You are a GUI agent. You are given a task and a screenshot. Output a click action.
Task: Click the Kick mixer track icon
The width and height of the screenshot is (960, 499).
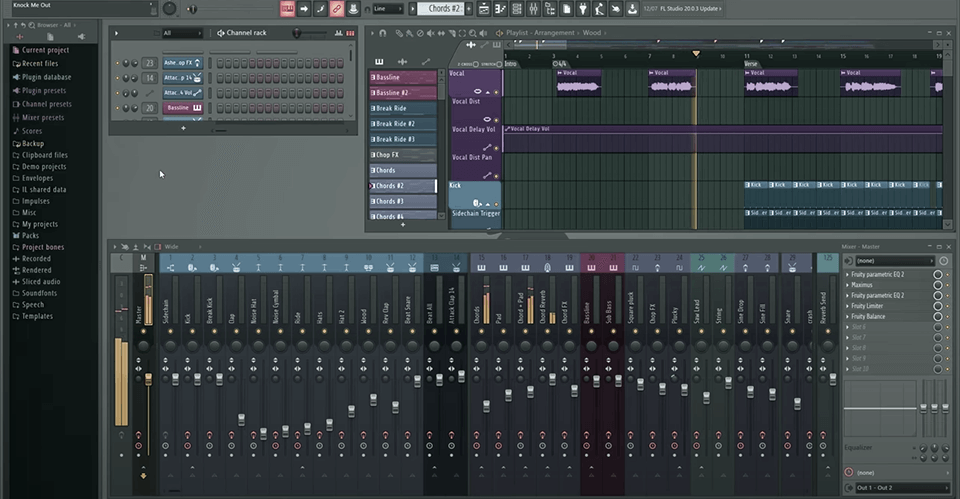[x=192, y=268]
